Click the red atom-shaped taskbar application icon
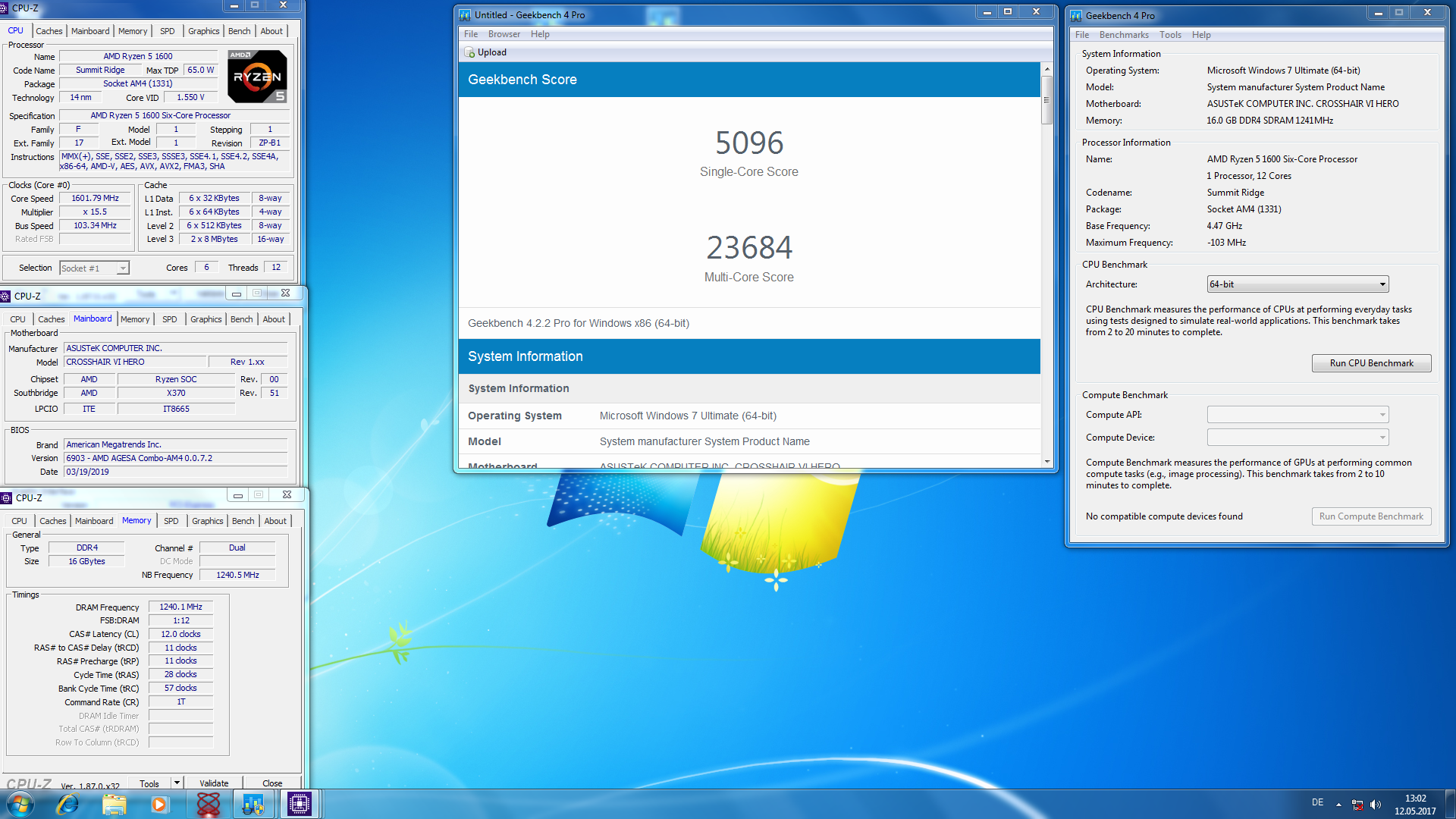 tap(208, 804)
